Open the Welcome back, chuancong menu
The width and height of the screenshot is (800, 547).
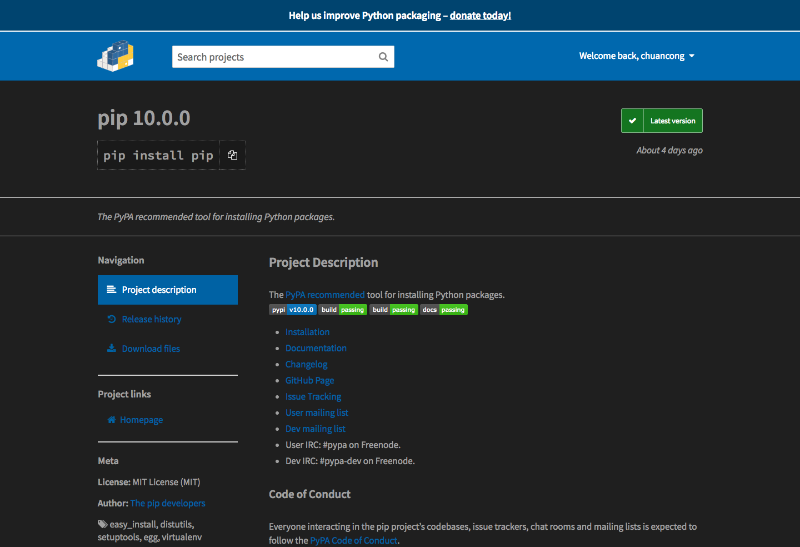(637, 56)
